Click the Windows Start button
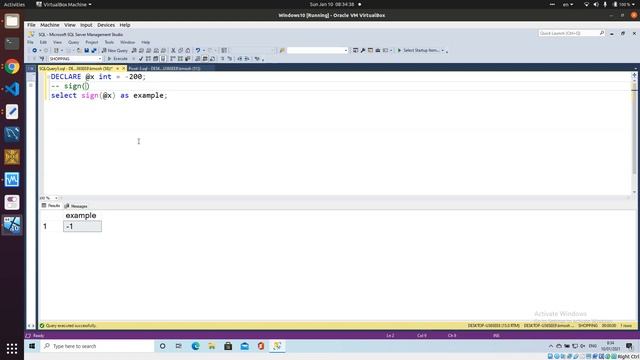 point(32,346)
